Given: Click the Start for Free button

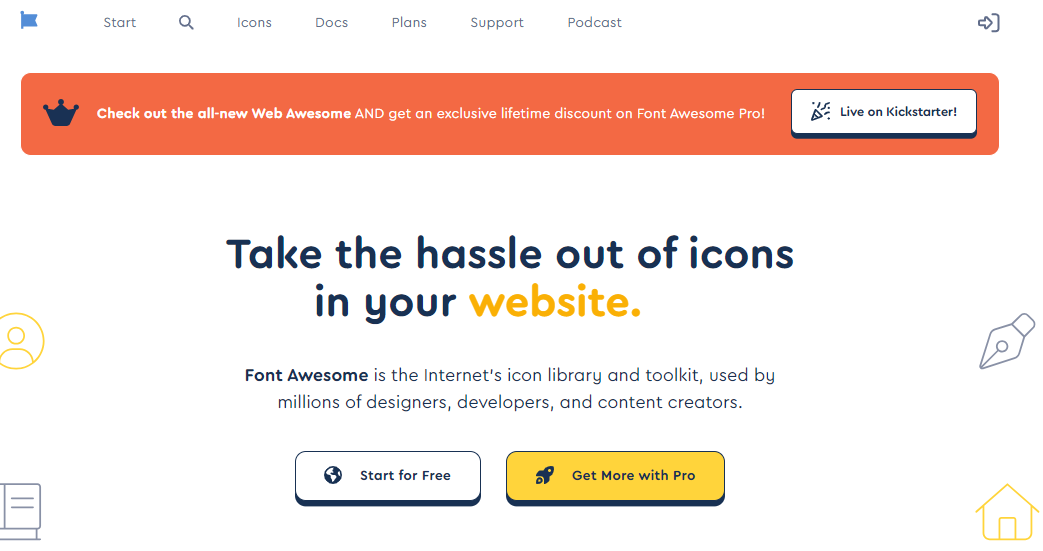Looking at the screenshot, I should [388, 478].
